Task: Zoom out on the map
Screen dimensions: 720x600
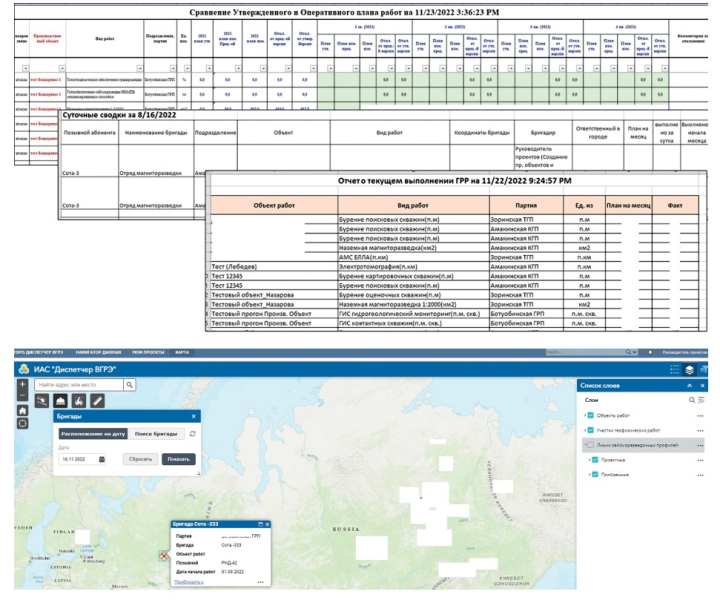Action: 22,395
